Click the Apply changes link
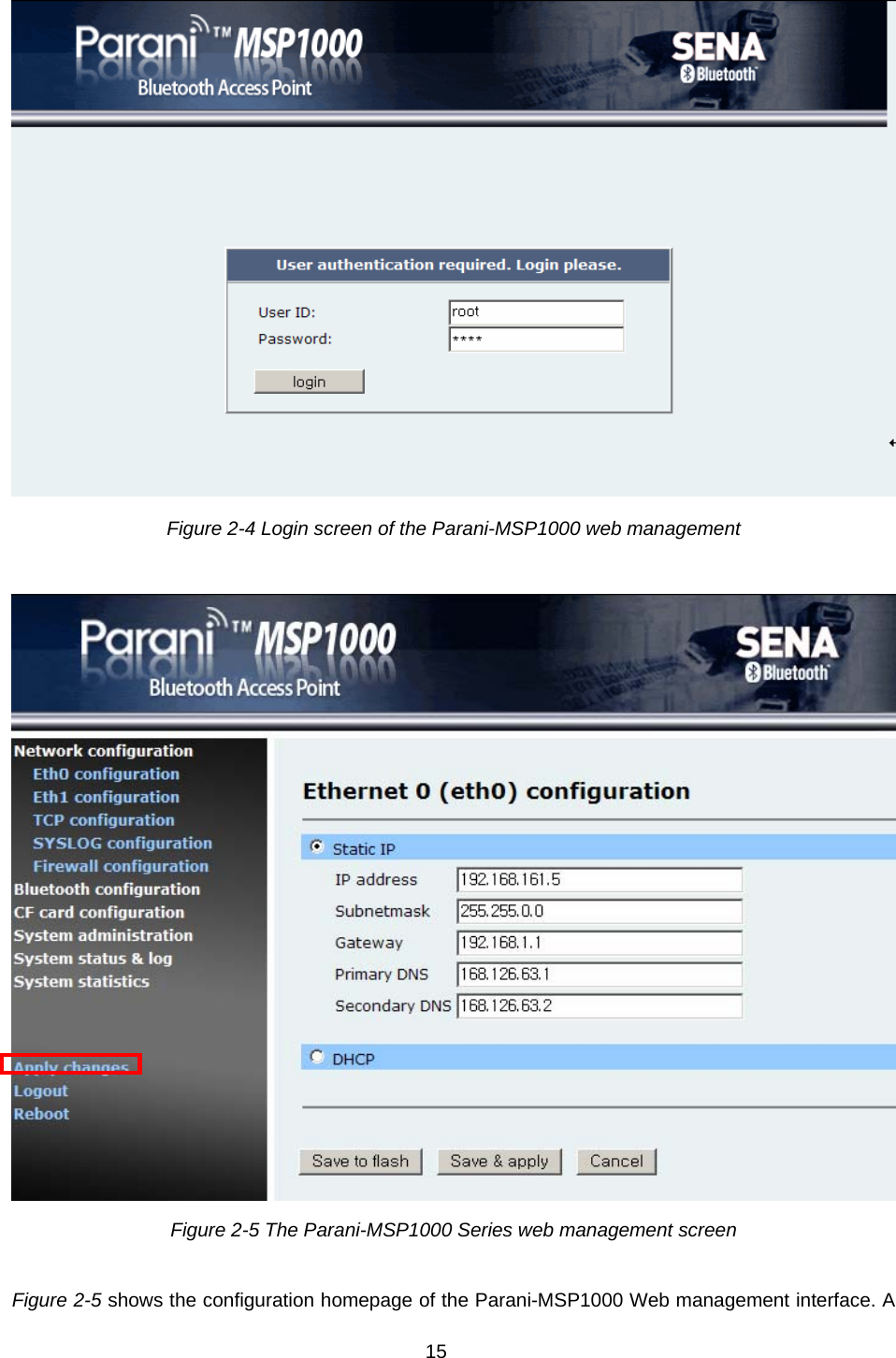 tap(71, 1065)
